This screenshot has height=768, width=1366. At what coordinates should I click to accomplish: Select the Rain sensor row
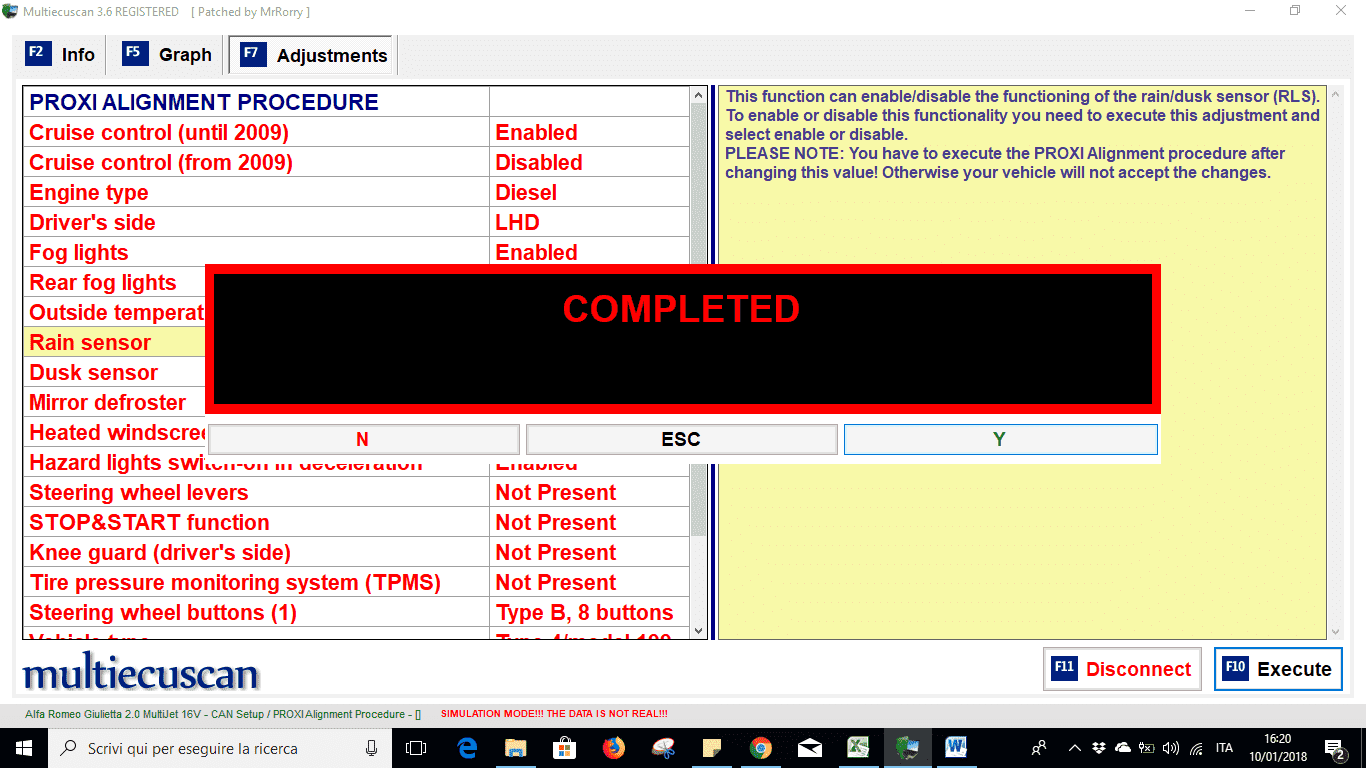[x=90, y=343]
